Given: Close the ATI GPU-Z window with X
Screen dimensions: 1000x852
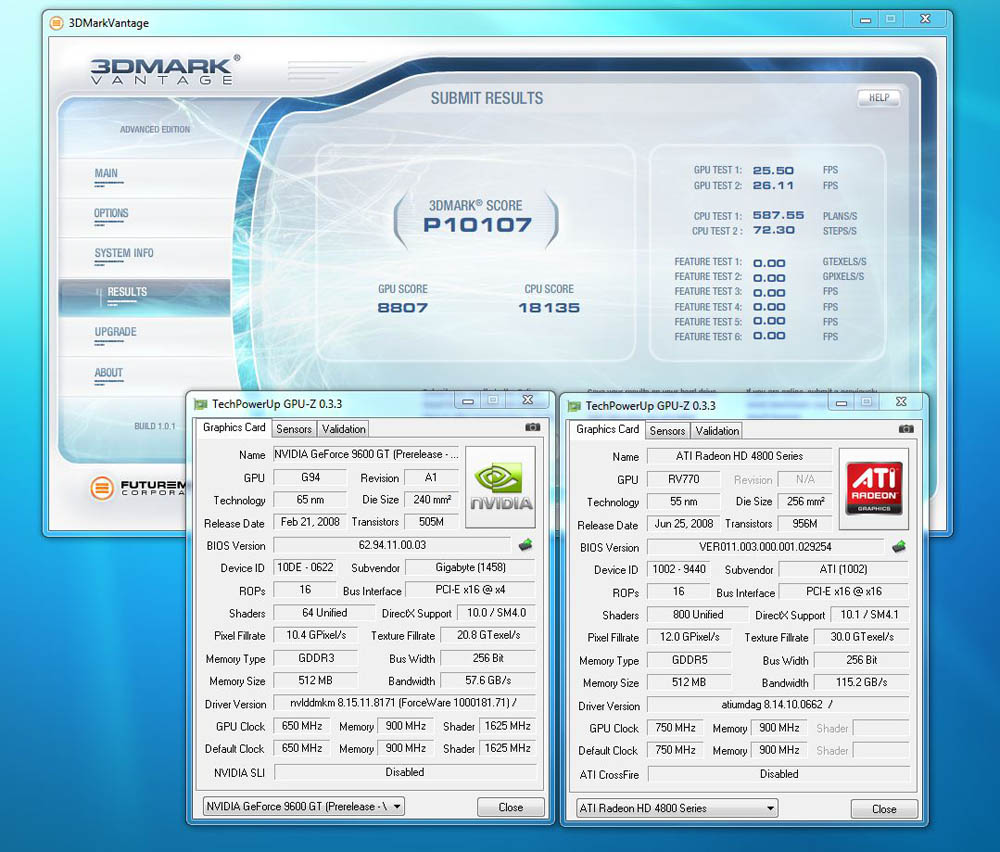Looking at the screenshot, I should point(901,402).
